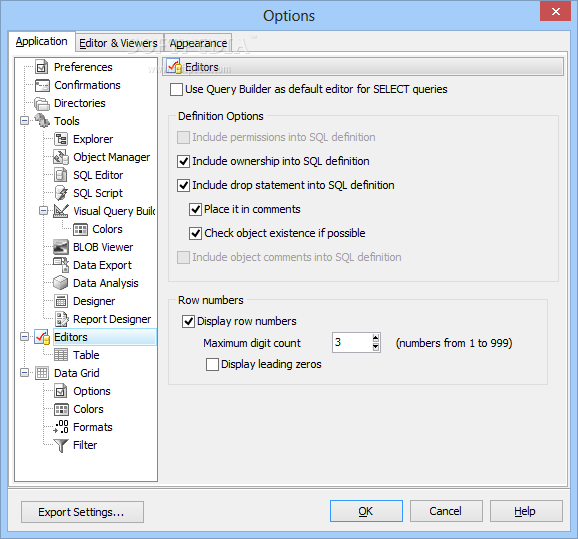Image resolution: width=578 pixels, height=539 pixels.
Task: Select the BLOB Viewer tree label
Action: pos(103,247)
